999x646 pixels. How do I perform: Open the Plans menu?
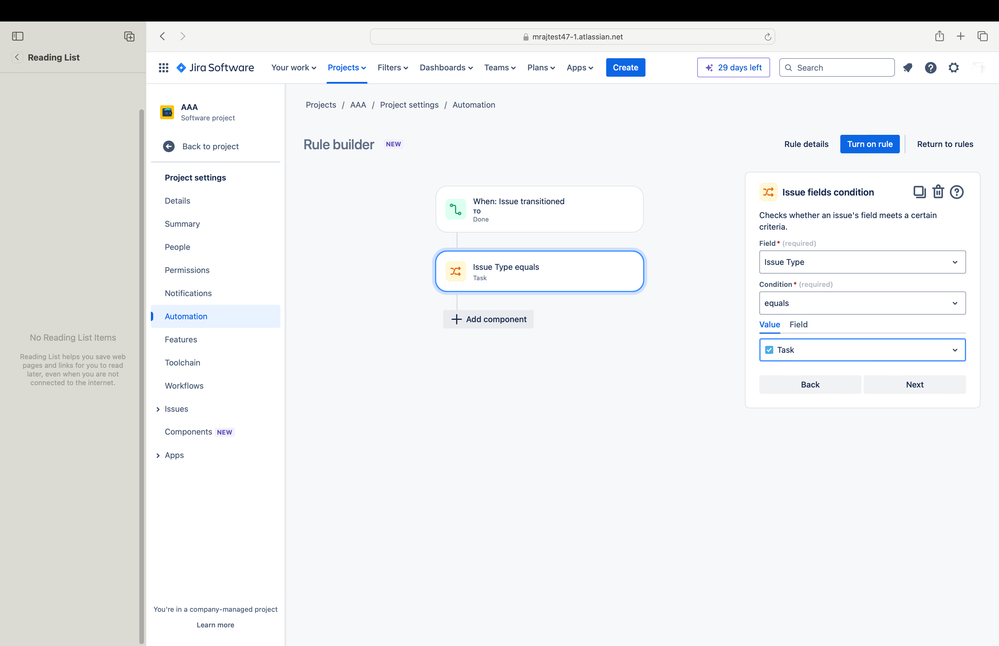[541, 68]
